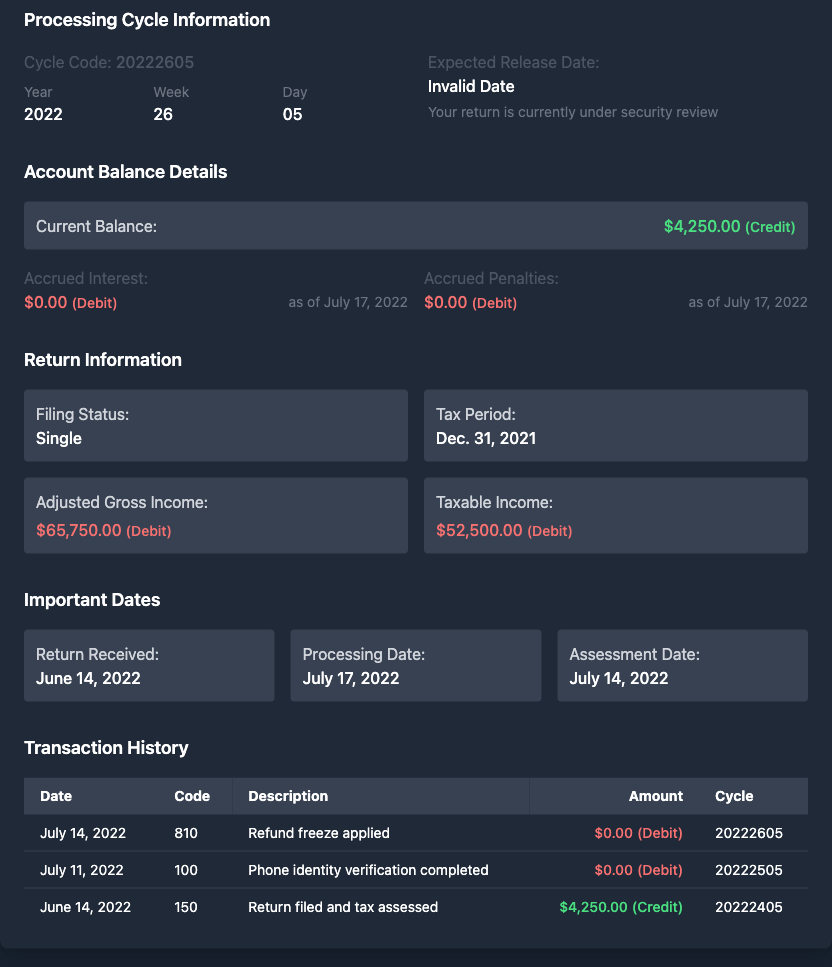Click the Adjusted Gross Income card
Screen dimensions: 832x967
pos(215,516)
